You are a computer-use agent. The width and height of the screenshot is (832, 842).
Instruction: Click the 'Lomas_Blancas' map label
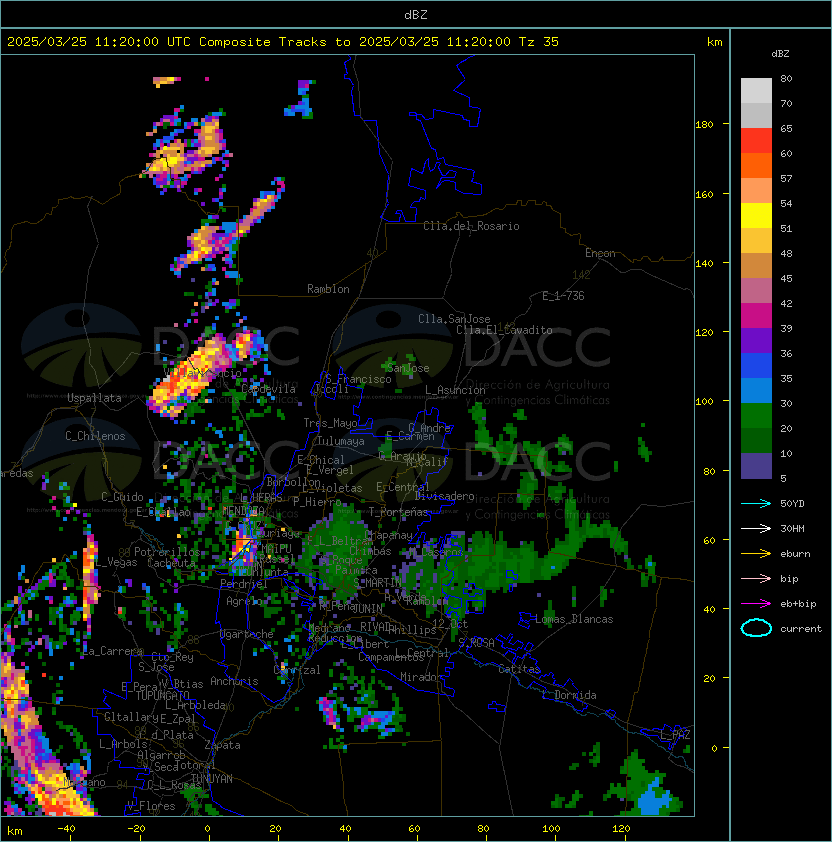coord(574,619)
